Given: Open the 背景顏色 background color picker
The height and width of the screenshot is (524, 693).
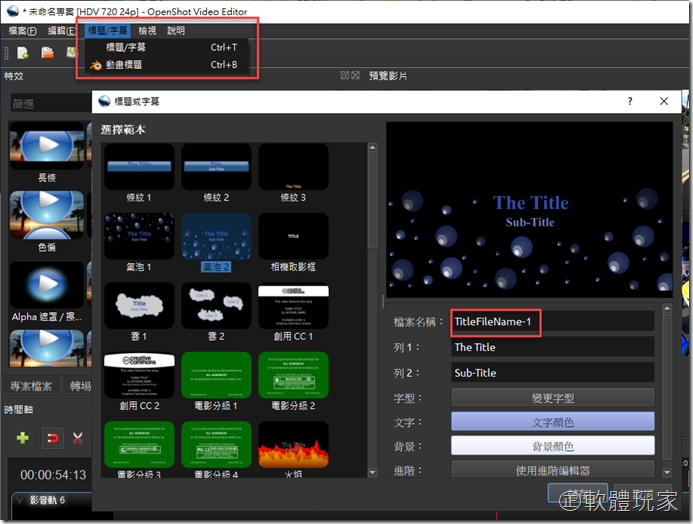Looking at the screenshot, I should [x=553, y=446].
